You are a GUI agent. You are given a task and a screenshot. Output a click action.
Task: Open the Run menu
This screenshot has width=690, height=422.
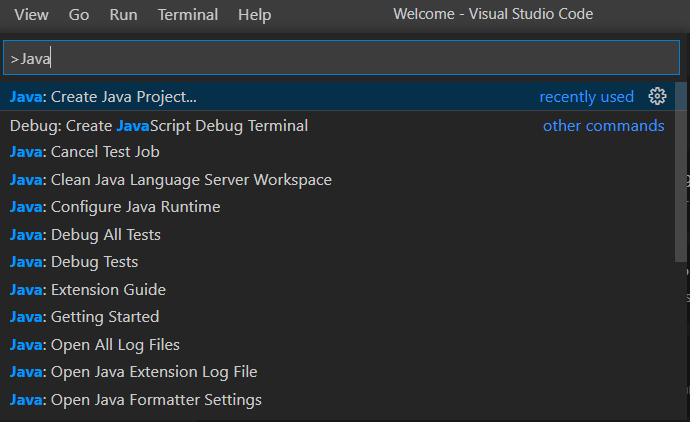click(x=123, y=15)
